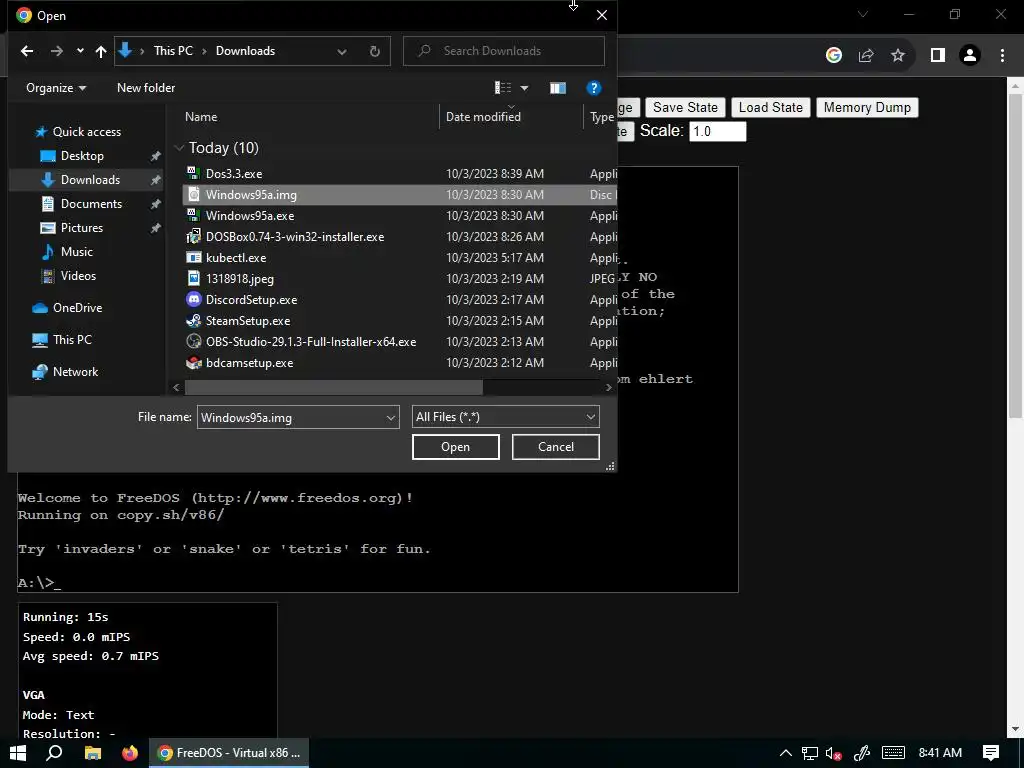Select the file Dos3.3.exe
This screenshot has width=1024, height=768.
point(234,174)
